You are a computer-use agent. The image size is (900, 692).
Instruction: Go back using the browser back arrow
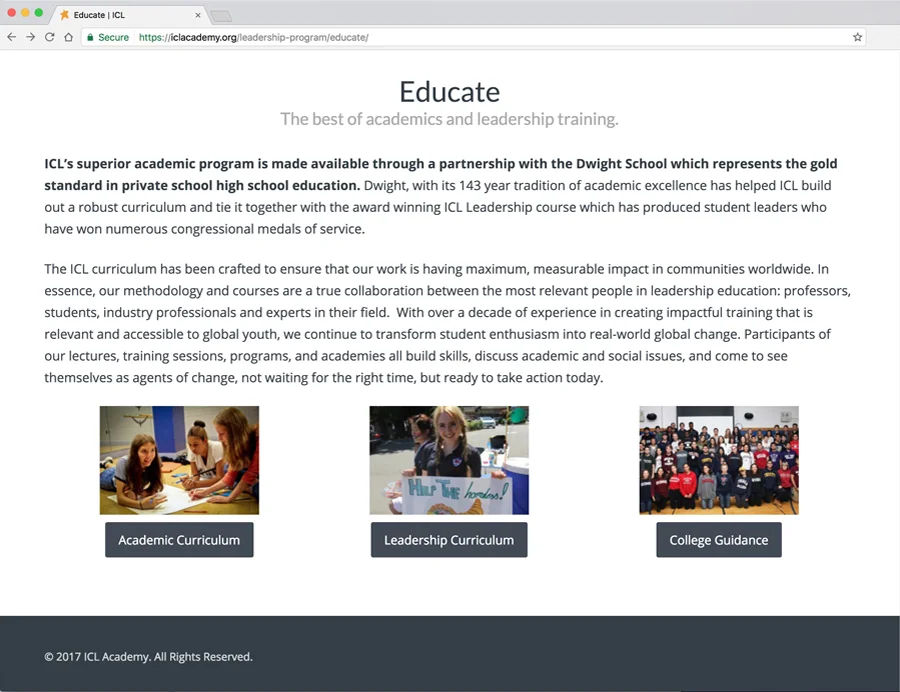point(11,37)
